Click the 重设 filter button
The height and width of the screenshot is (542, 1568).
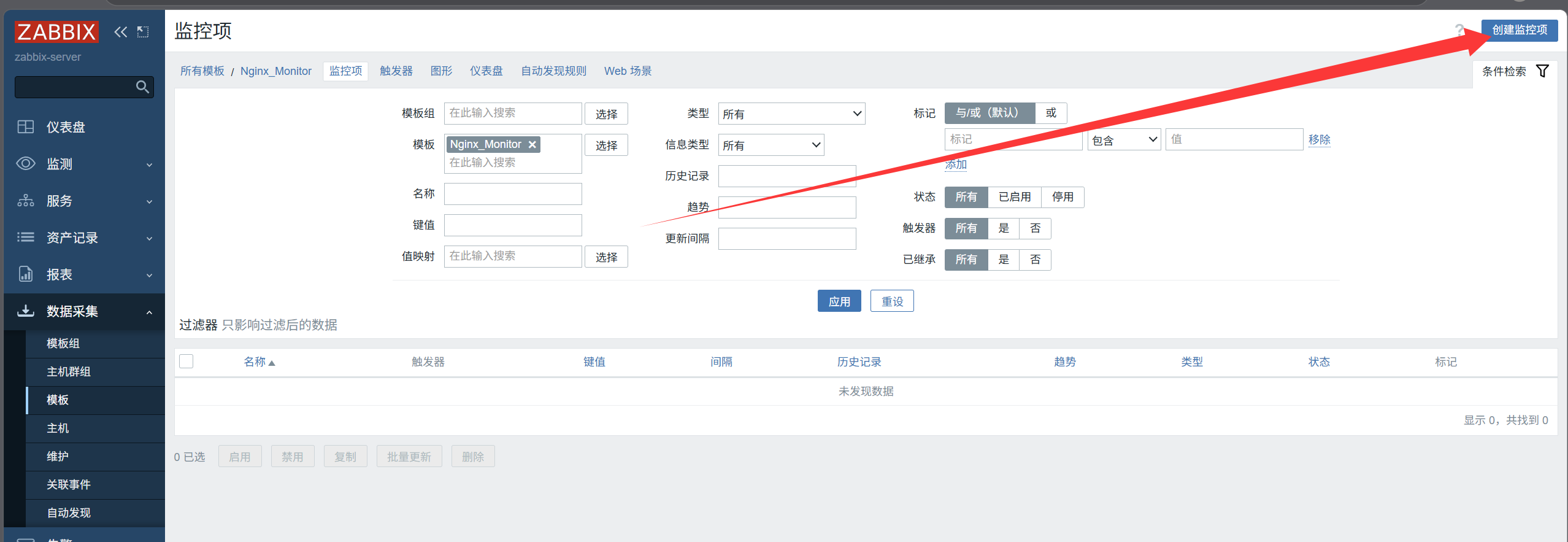click(892, 301)
